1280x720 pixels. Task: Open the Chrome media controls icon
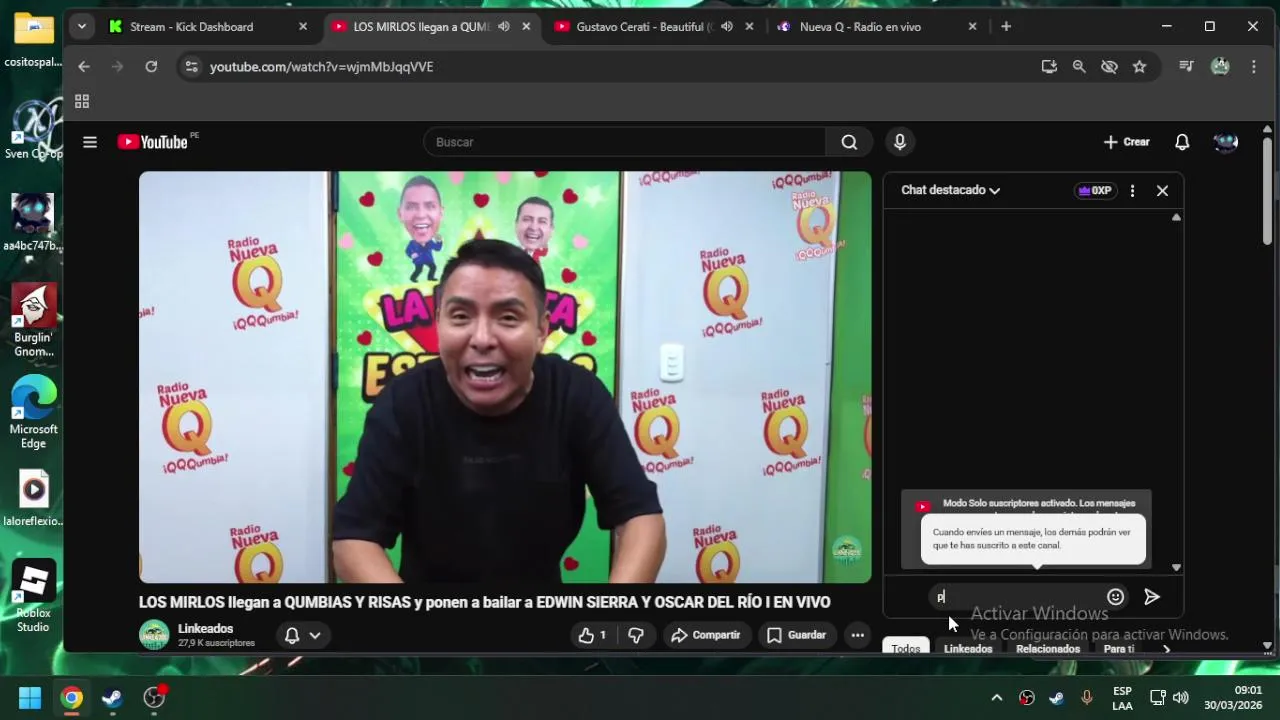[1186, 66]
